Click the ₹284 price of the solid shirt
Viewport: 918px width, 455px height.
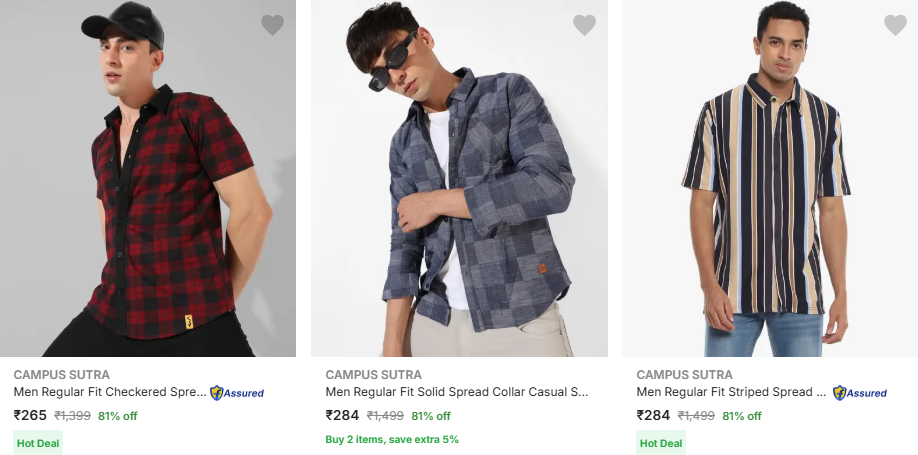(342, 415)
